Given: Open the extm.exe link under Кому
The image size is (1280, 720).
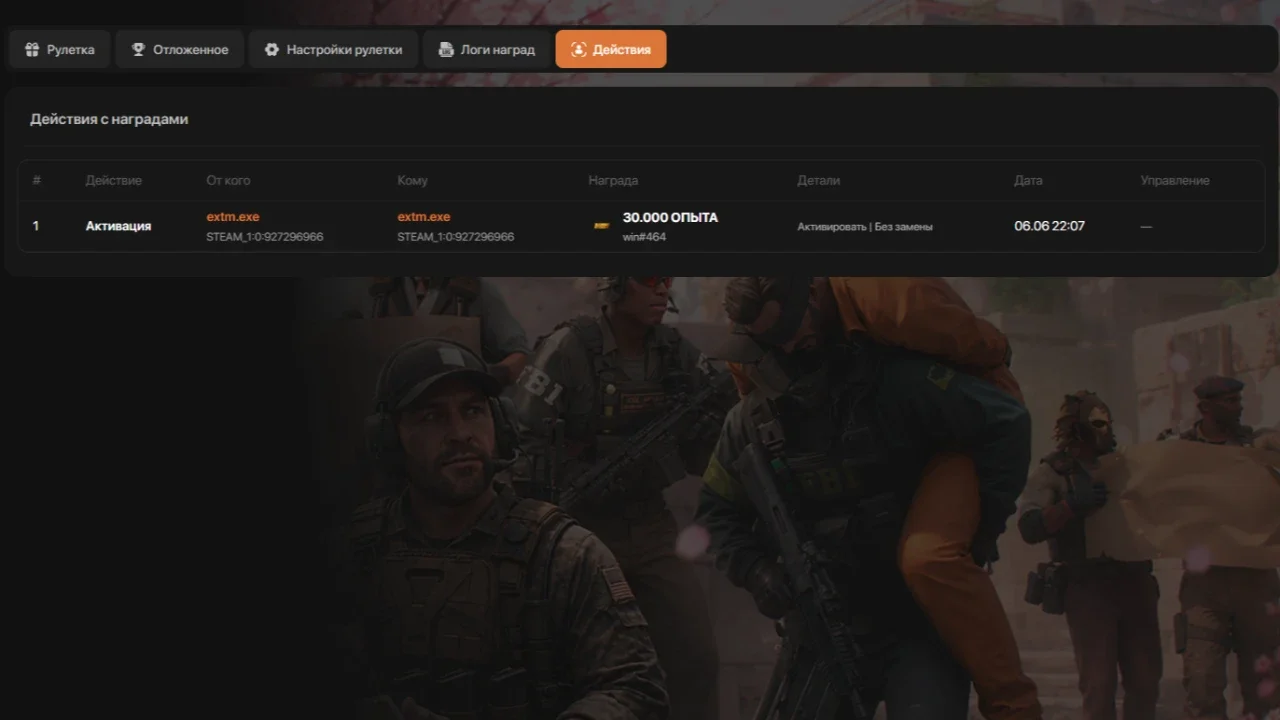Looking at the screenshot, I should pos(424,217).
